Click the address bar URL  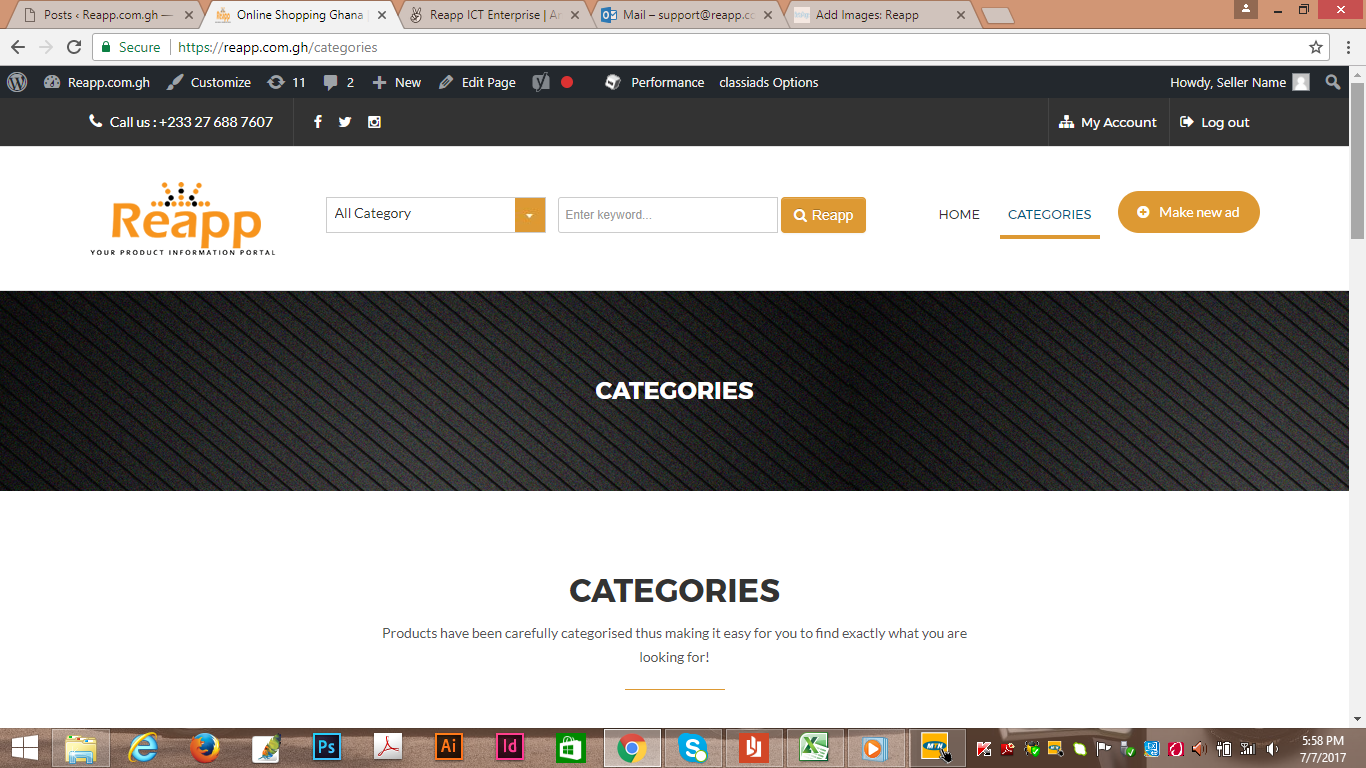(x=278, y=47)
